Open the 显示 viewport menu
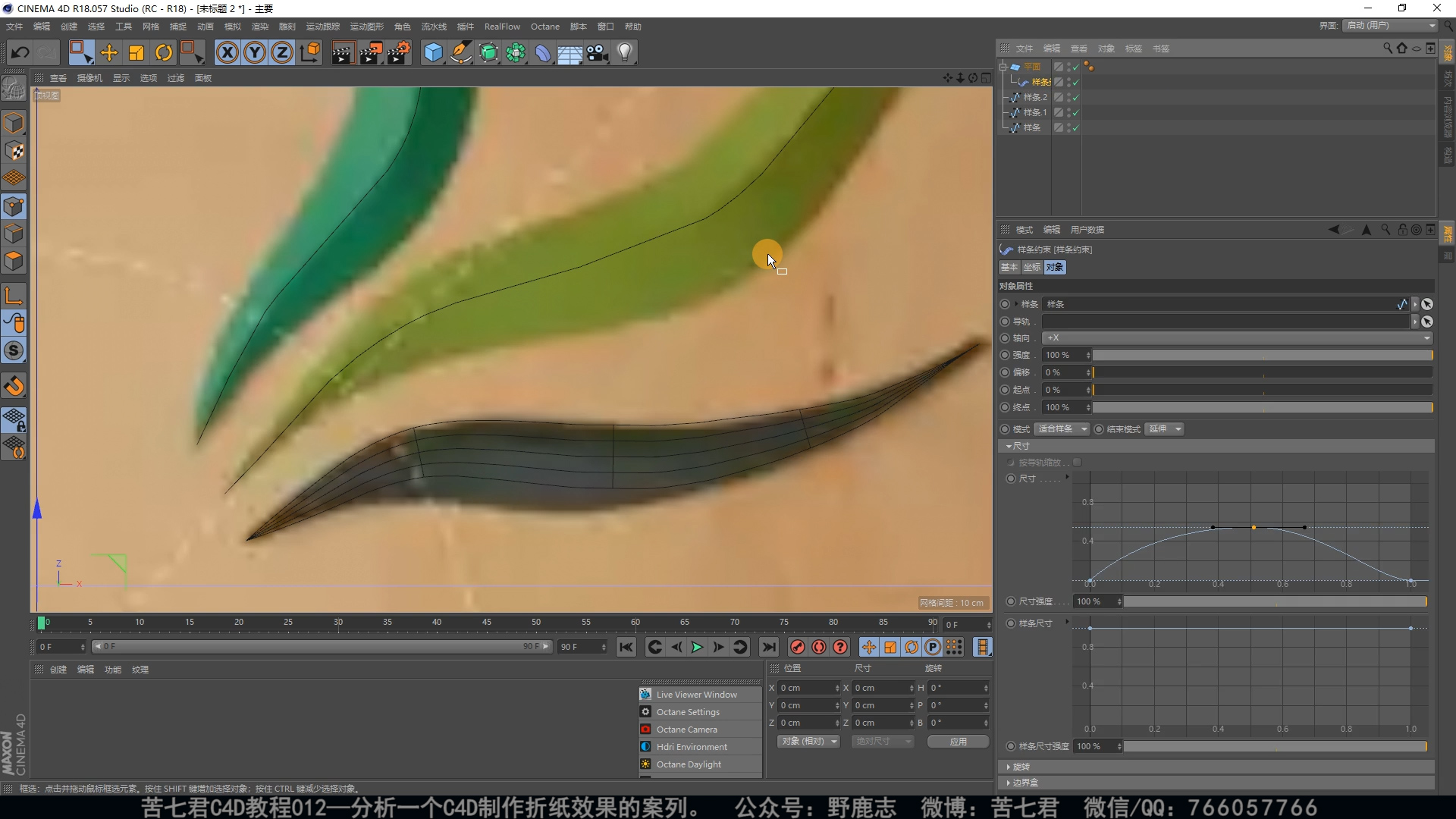 pyautogui.click(x=121, y=78)
